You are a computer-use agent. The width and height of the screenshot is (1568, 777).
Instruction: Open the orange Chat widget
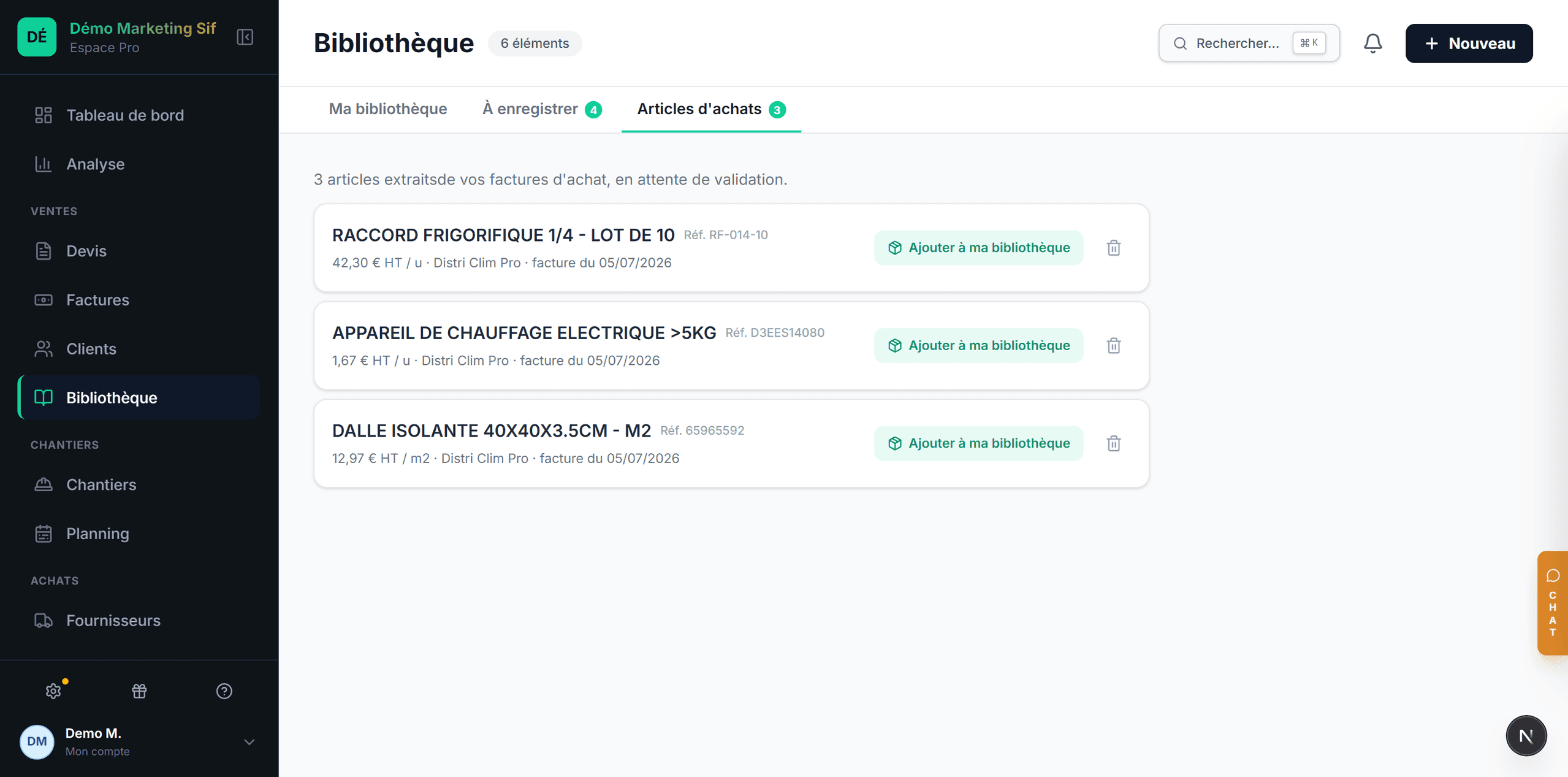tap(1552, 603)
